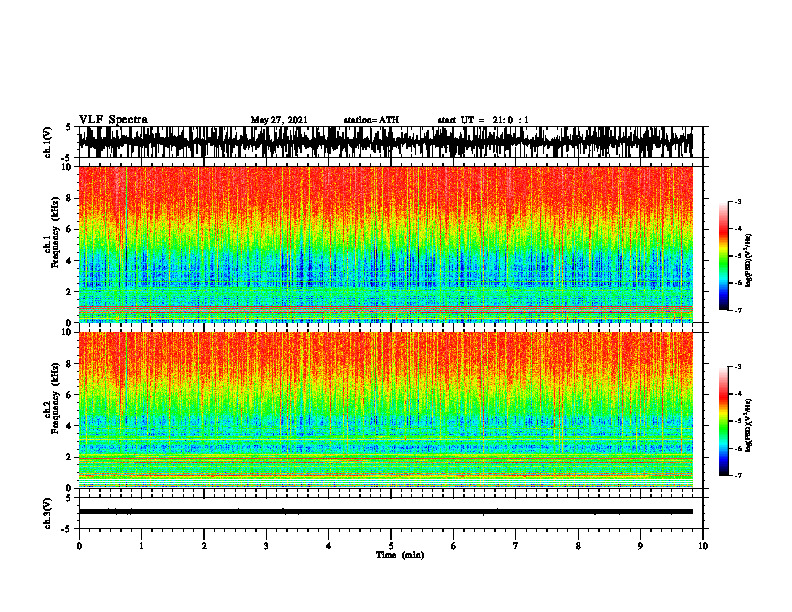Screen dimensions: 792x612
Task: Click the "8" kHz tick on ch.2 frequency axis
Action: point(70,364)
